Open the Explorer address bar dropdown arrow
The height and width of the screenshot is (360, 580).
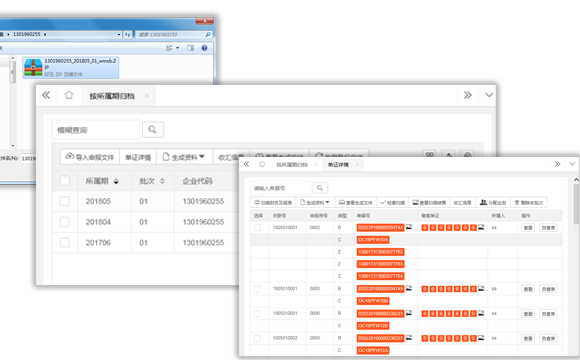tap(119, 34)
